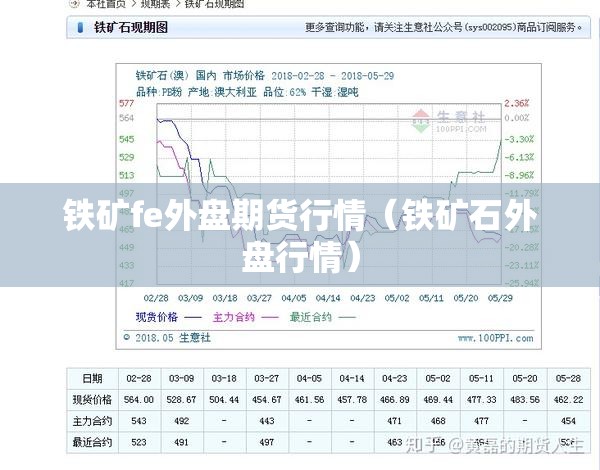The width and height of the screenshot is (600, 470).
Task: Click the 483.56 spot price cell
Action: pyautogui.click(x=525, y=400)
